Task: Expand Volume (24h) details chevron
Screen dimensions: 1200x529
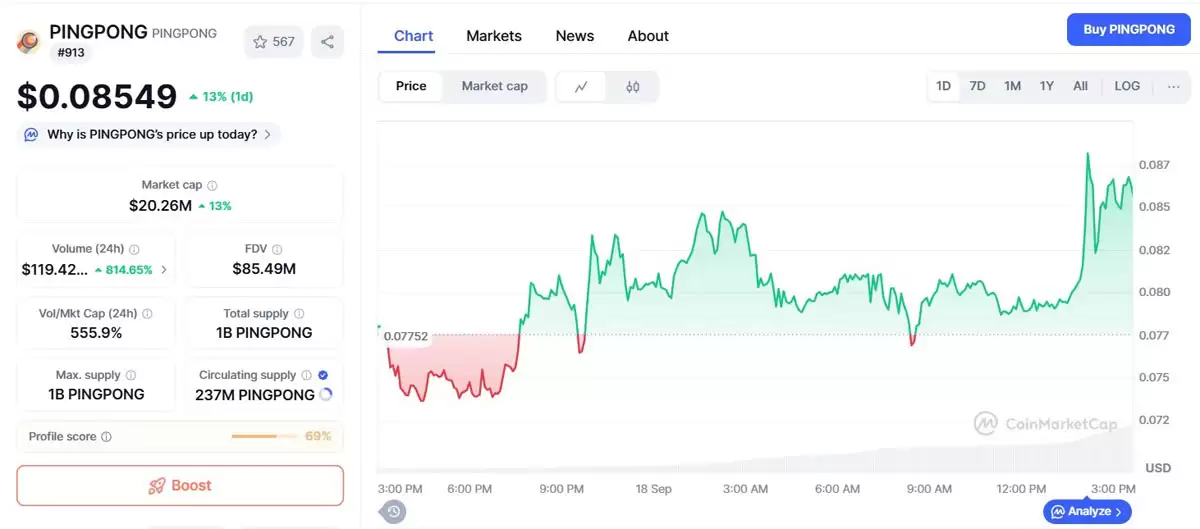Action: coord(164,269)
